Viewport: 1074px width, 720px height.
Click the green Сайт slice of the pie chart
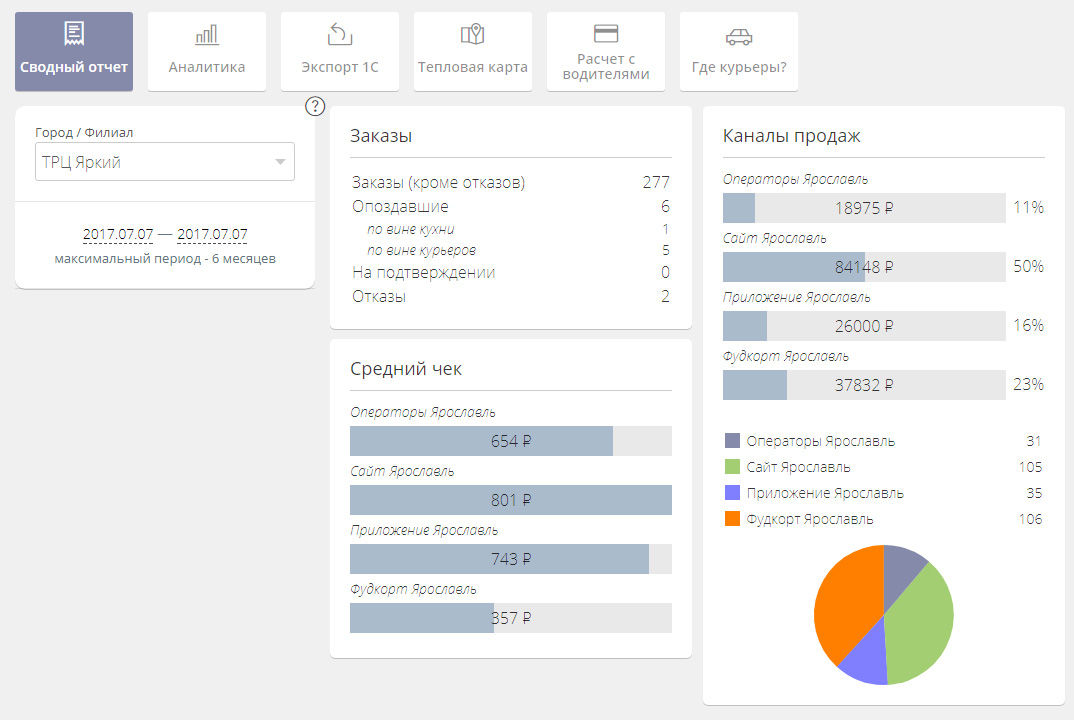921,623
